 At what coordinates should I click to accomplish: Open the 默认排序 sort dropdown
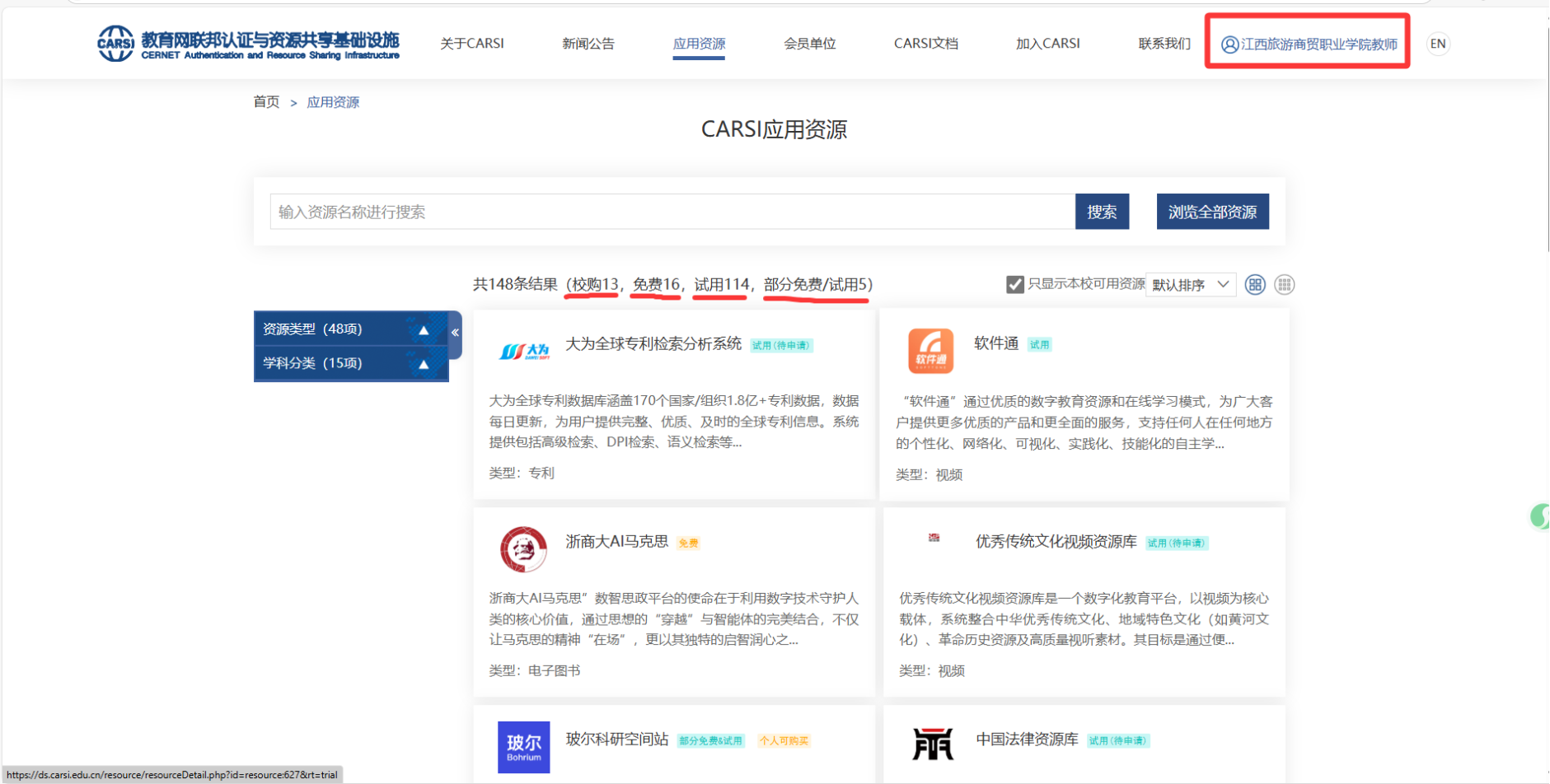point(1191,284)
